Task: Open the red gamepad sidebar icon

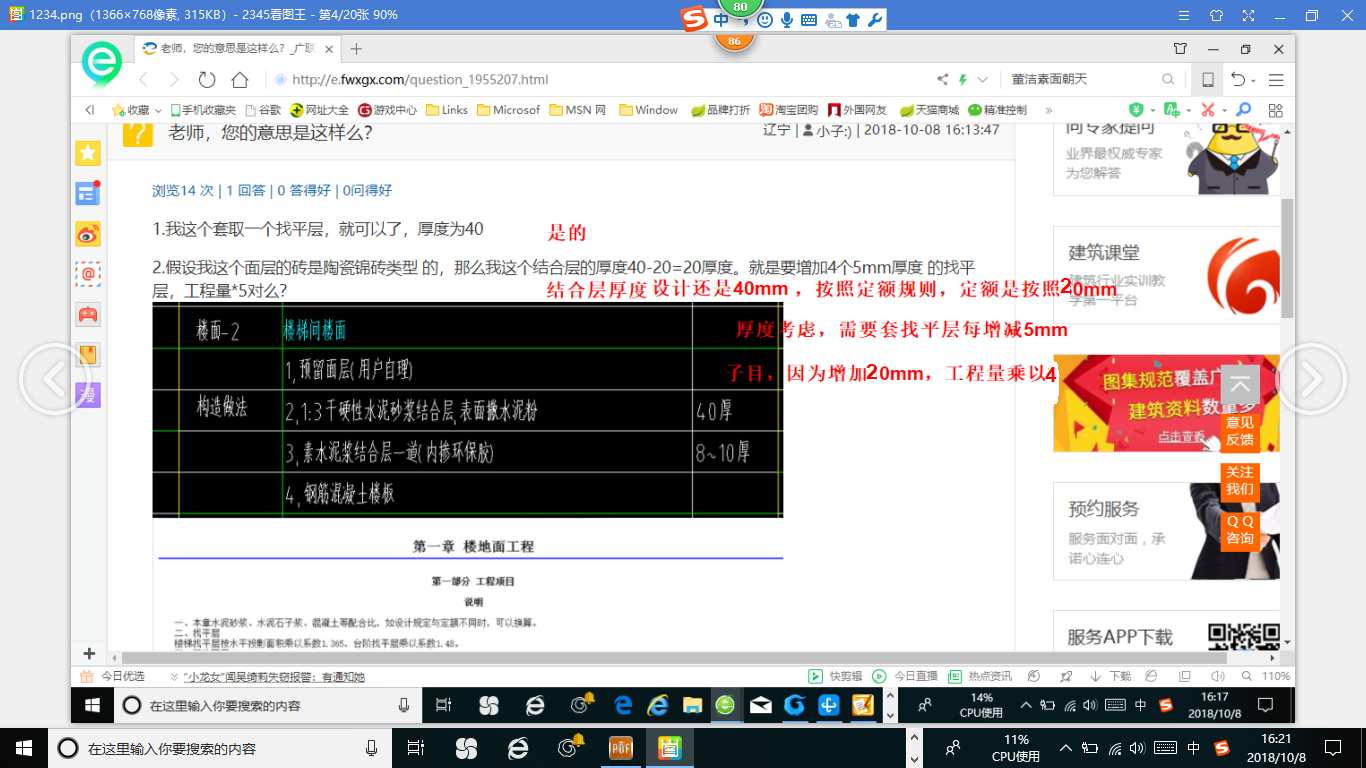Action: (88, 314)
